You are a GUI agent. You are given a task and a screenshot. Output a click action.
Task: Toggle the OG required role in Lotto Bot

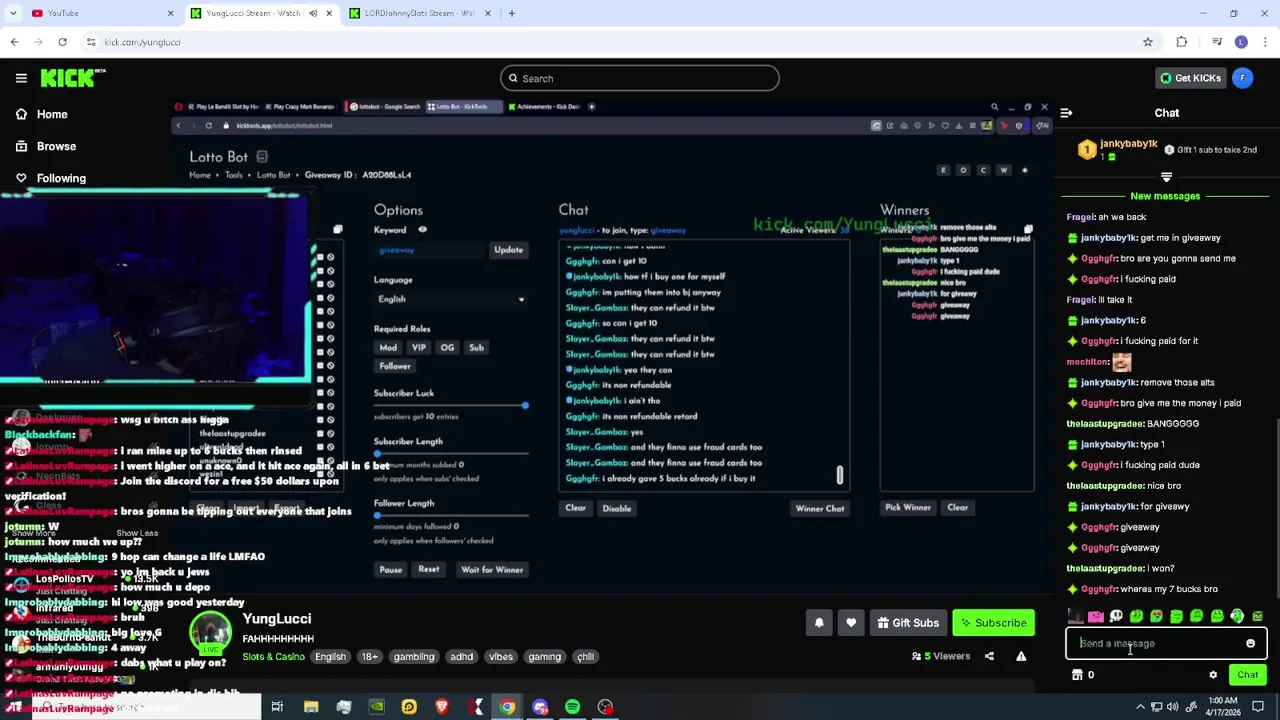447,348
